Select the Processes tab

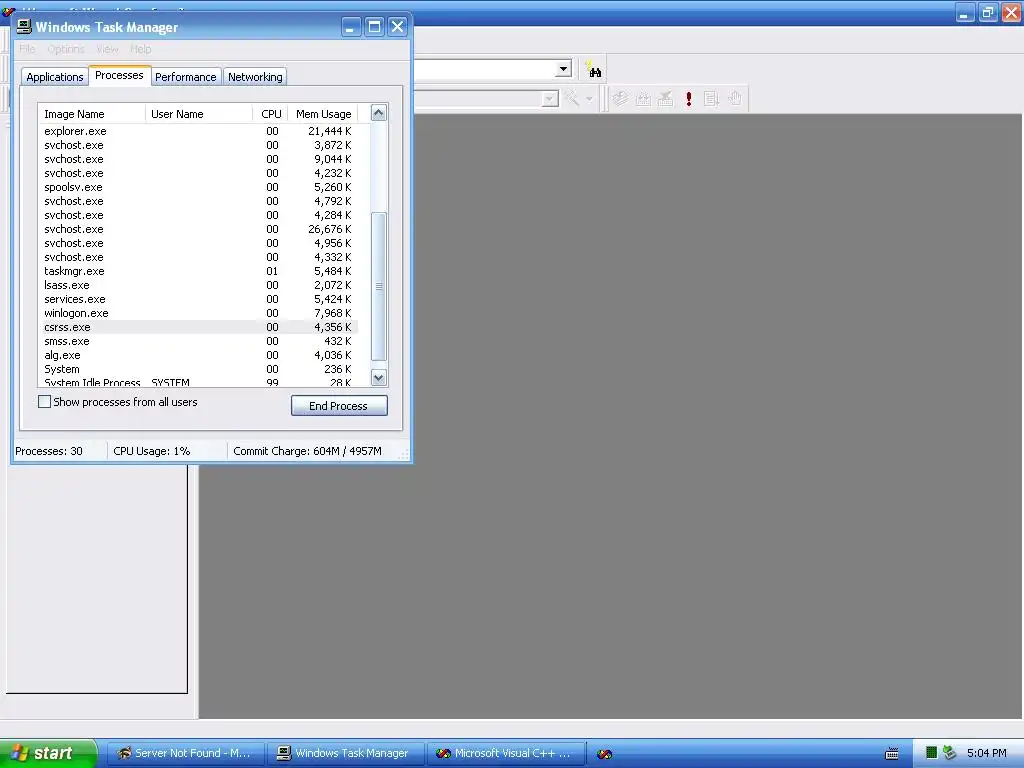[x=119, y=75]
